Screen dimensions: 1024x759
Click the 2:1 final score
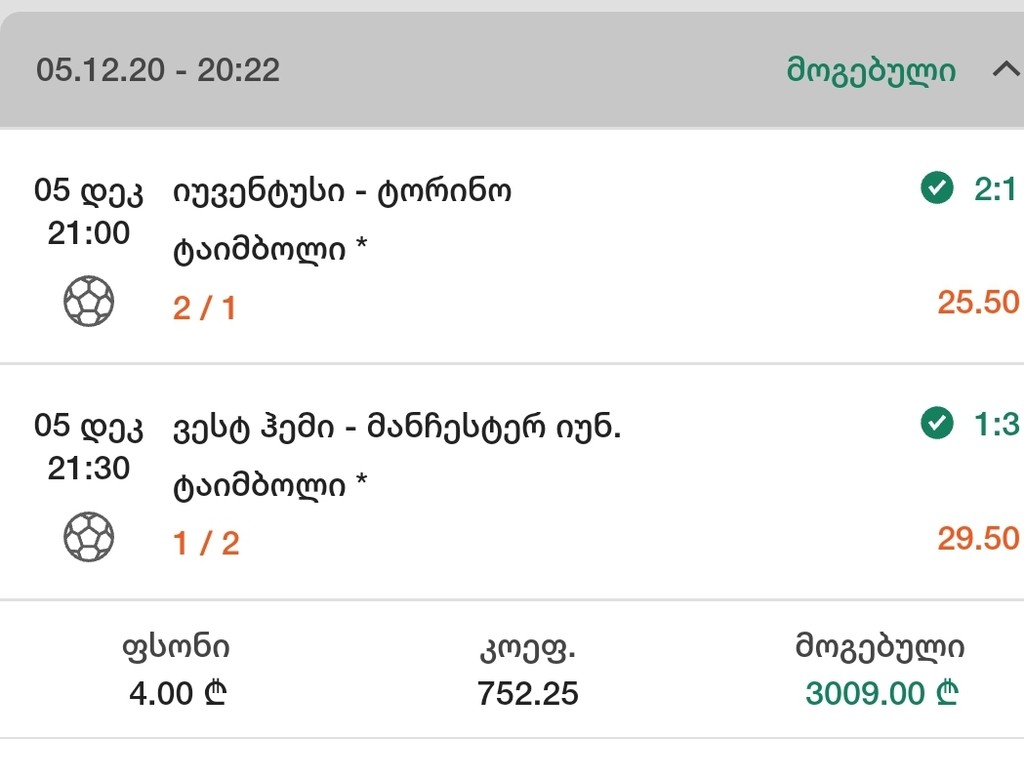tap(995, 189)
